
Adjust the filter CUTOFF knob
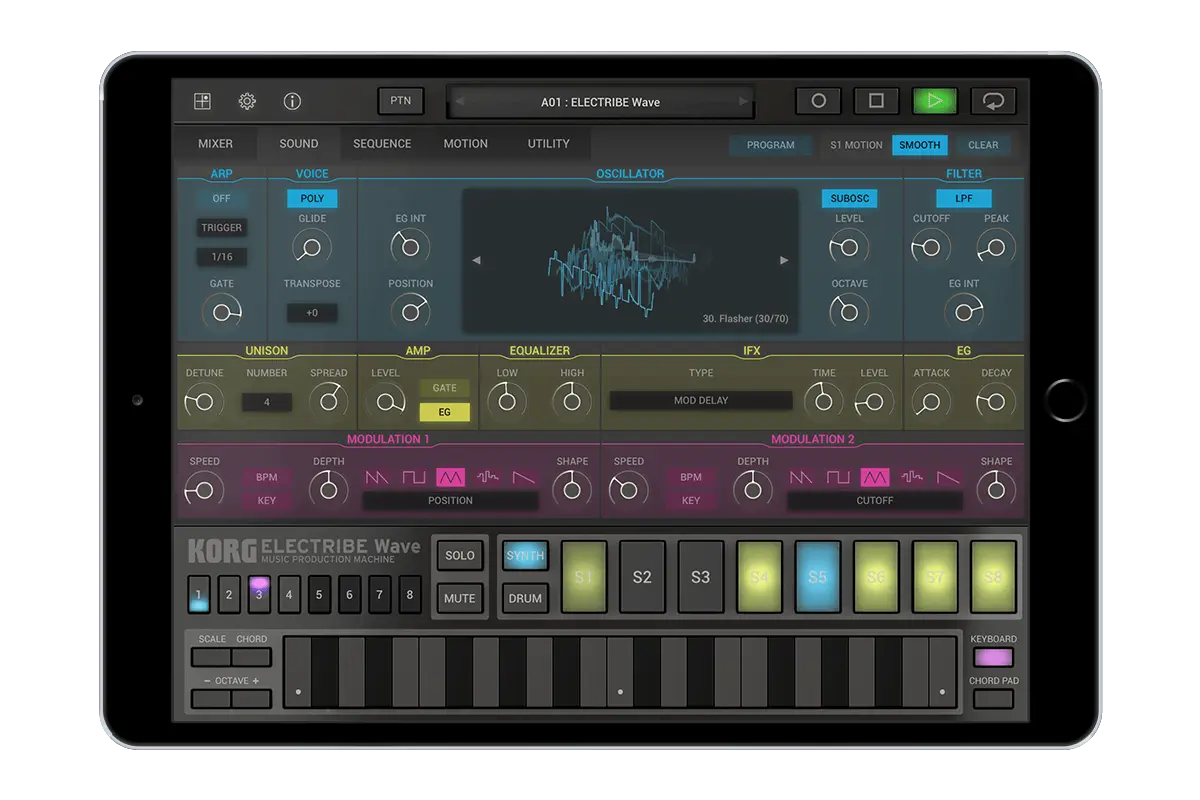931,247
